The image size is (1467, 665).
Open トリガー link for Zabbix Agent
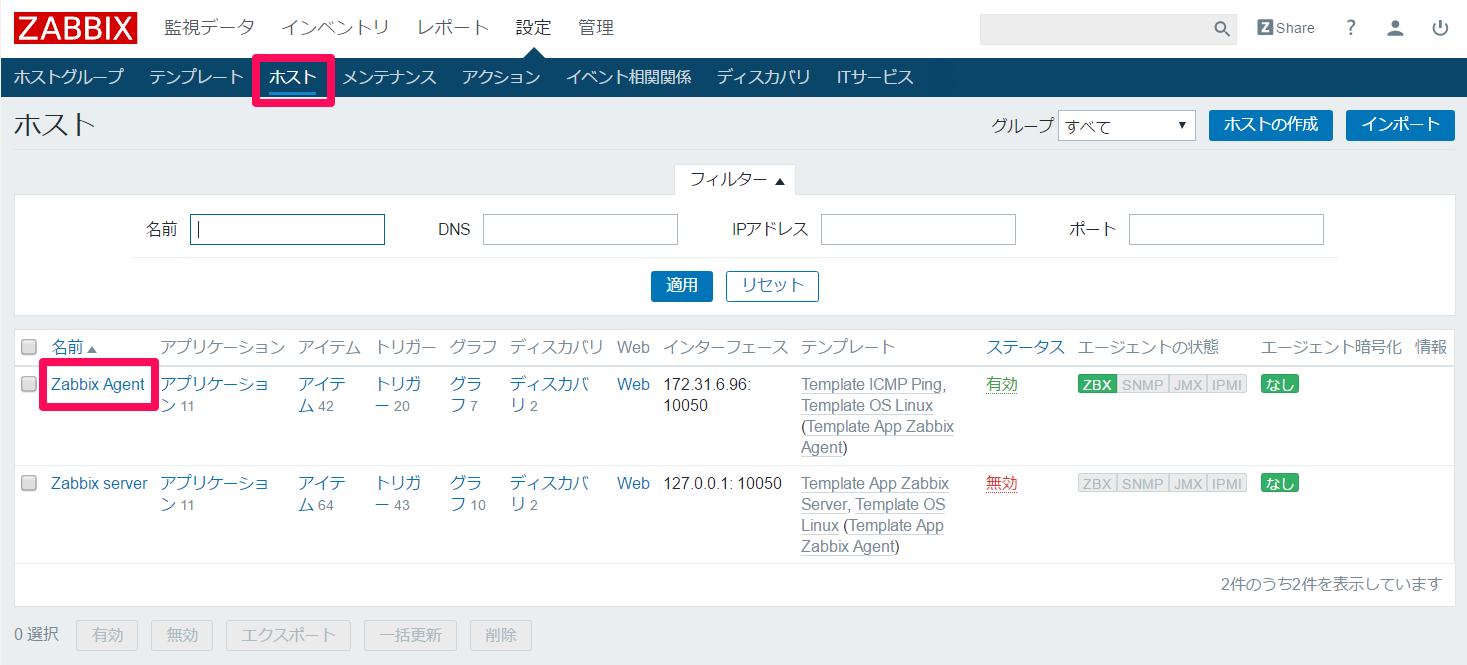point(398,394)
